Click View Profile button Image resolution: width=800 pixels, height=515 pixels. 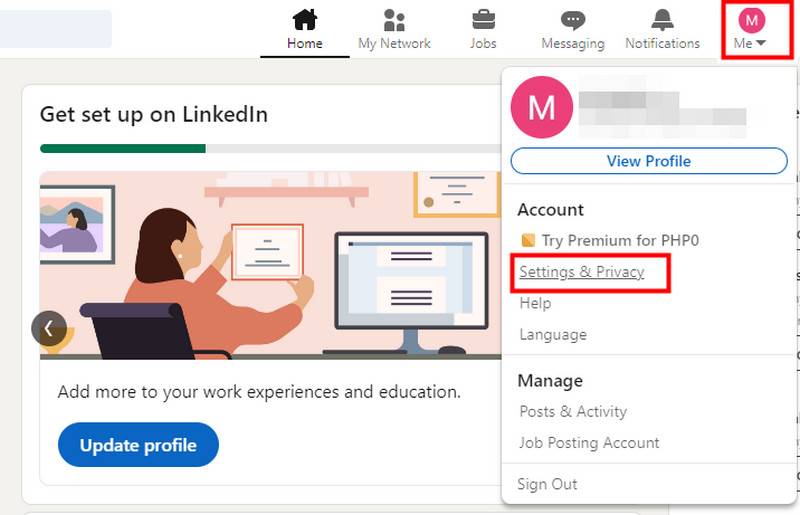[x=648, y=161]
